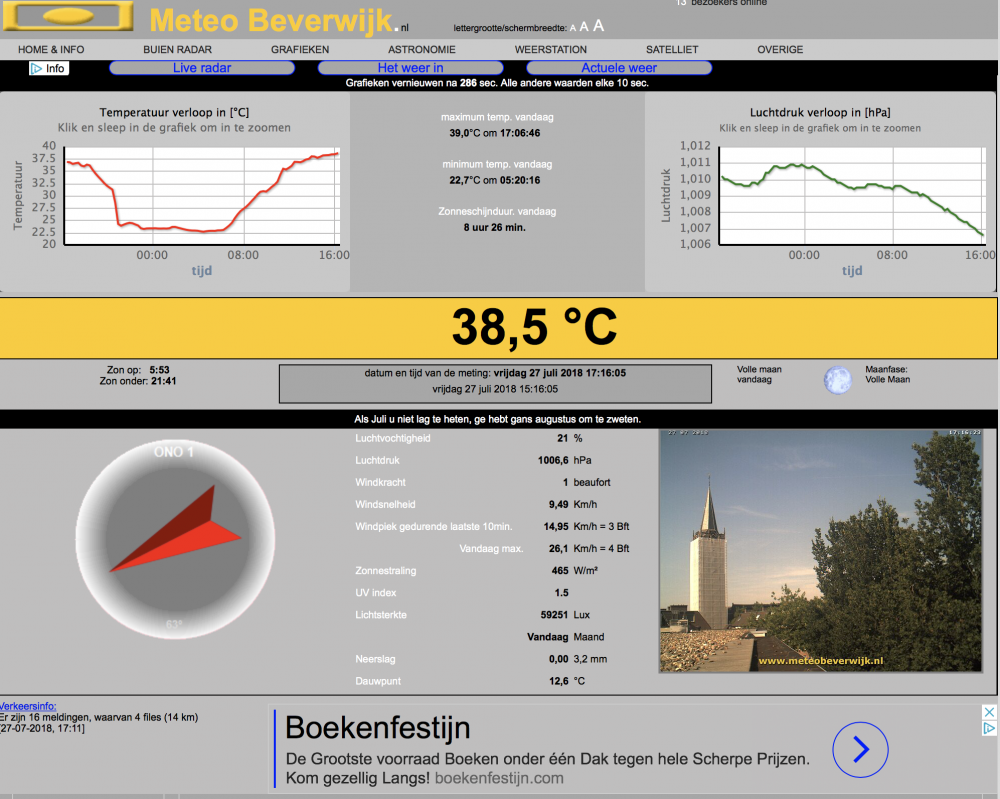Close the Boekenfestijn ad with X
This screenshot has width=1000, height=799.
pyautogui.click(x=989, y=712)
